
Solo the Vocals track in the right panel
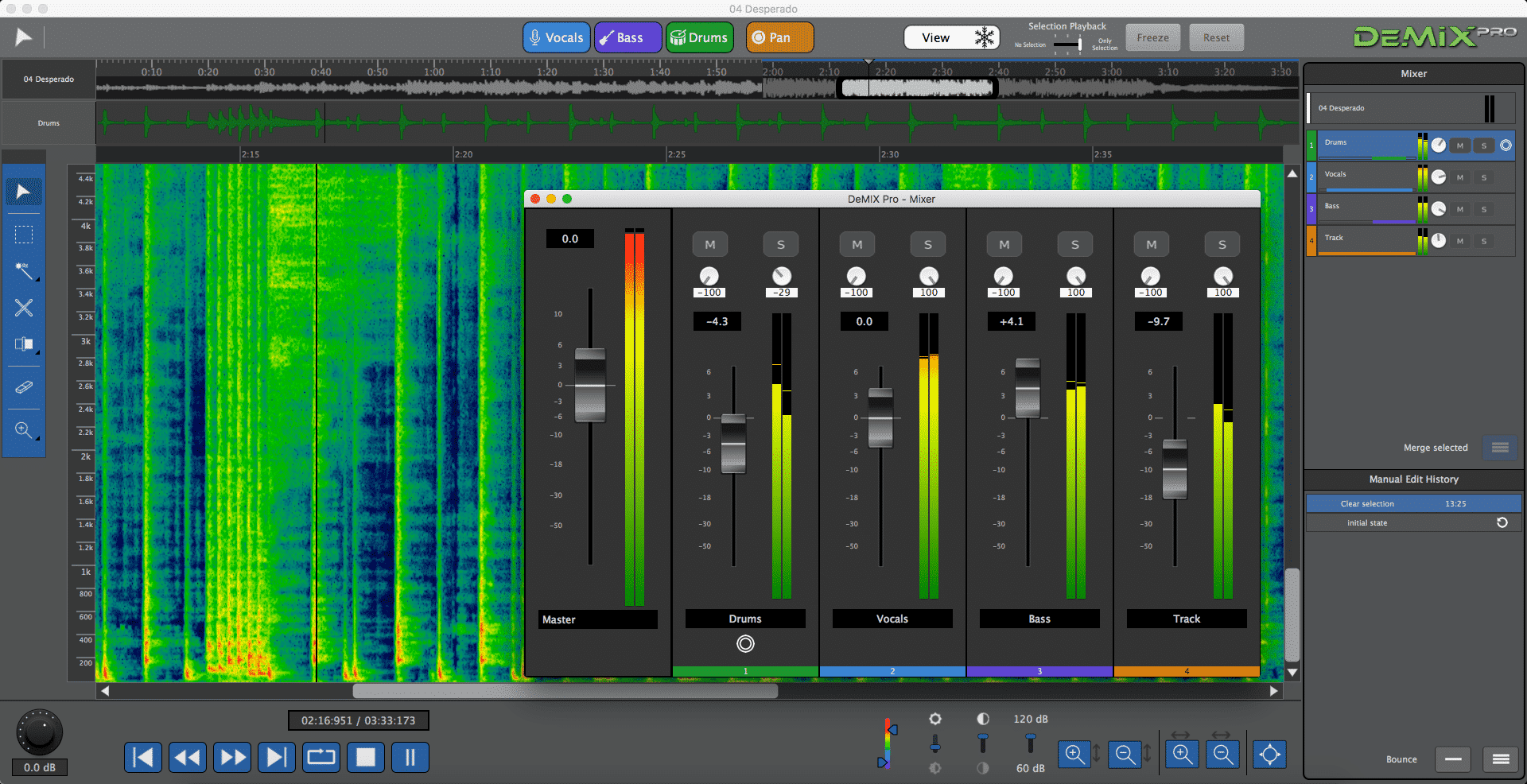click(x=1484, y=177)
